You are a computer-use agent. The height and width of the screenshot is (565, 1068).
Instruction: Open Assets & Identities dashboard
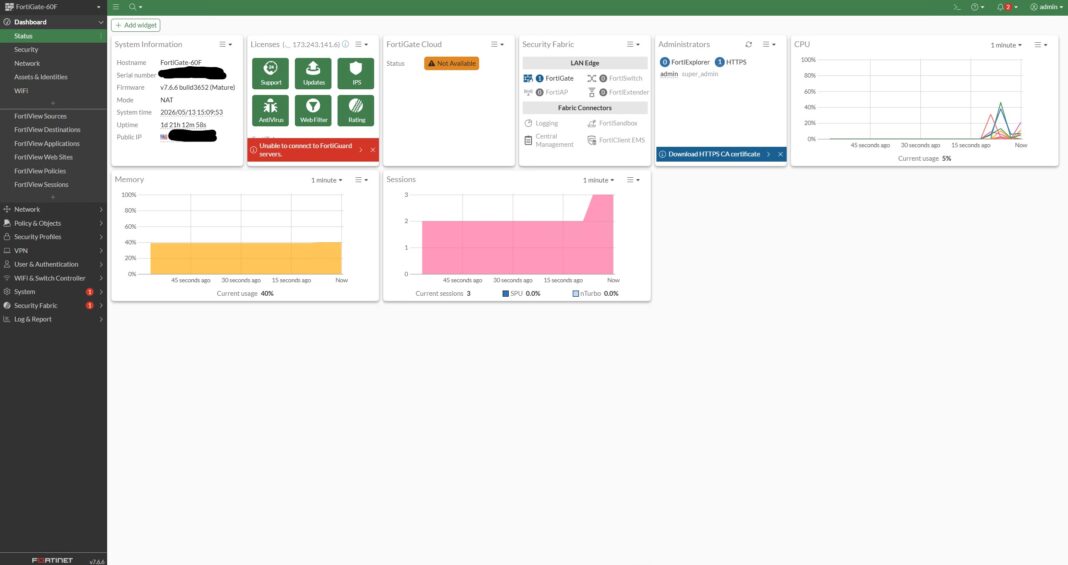pos(53,77)
